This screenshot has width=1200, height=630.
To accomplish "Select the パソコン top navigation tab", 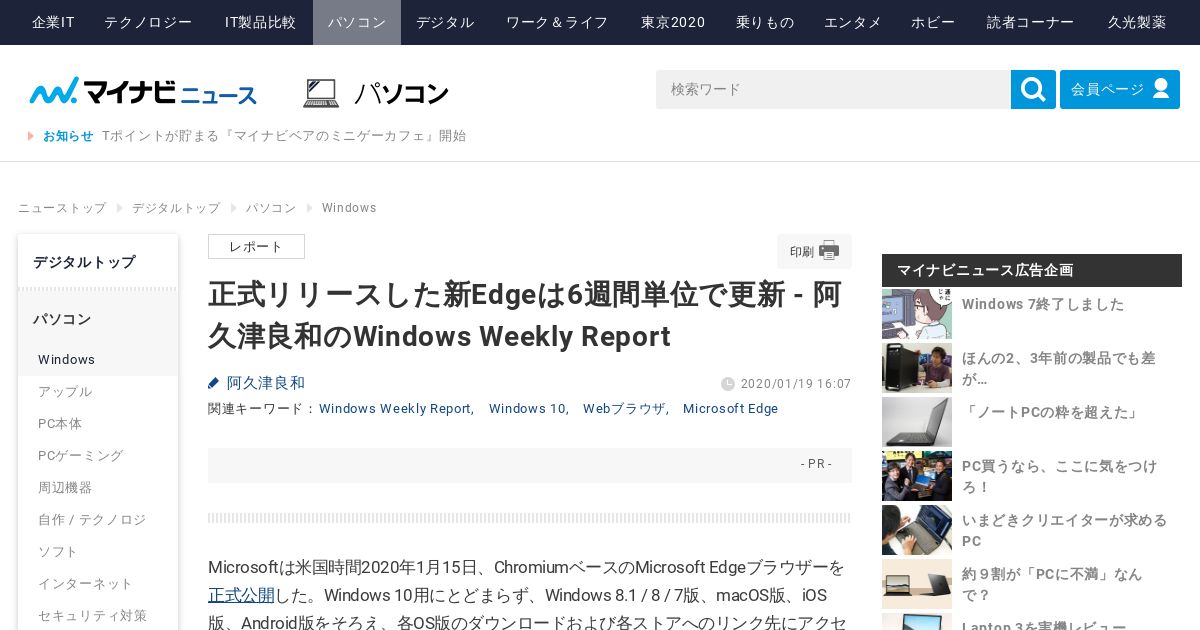I will click(x=357, y=22).
